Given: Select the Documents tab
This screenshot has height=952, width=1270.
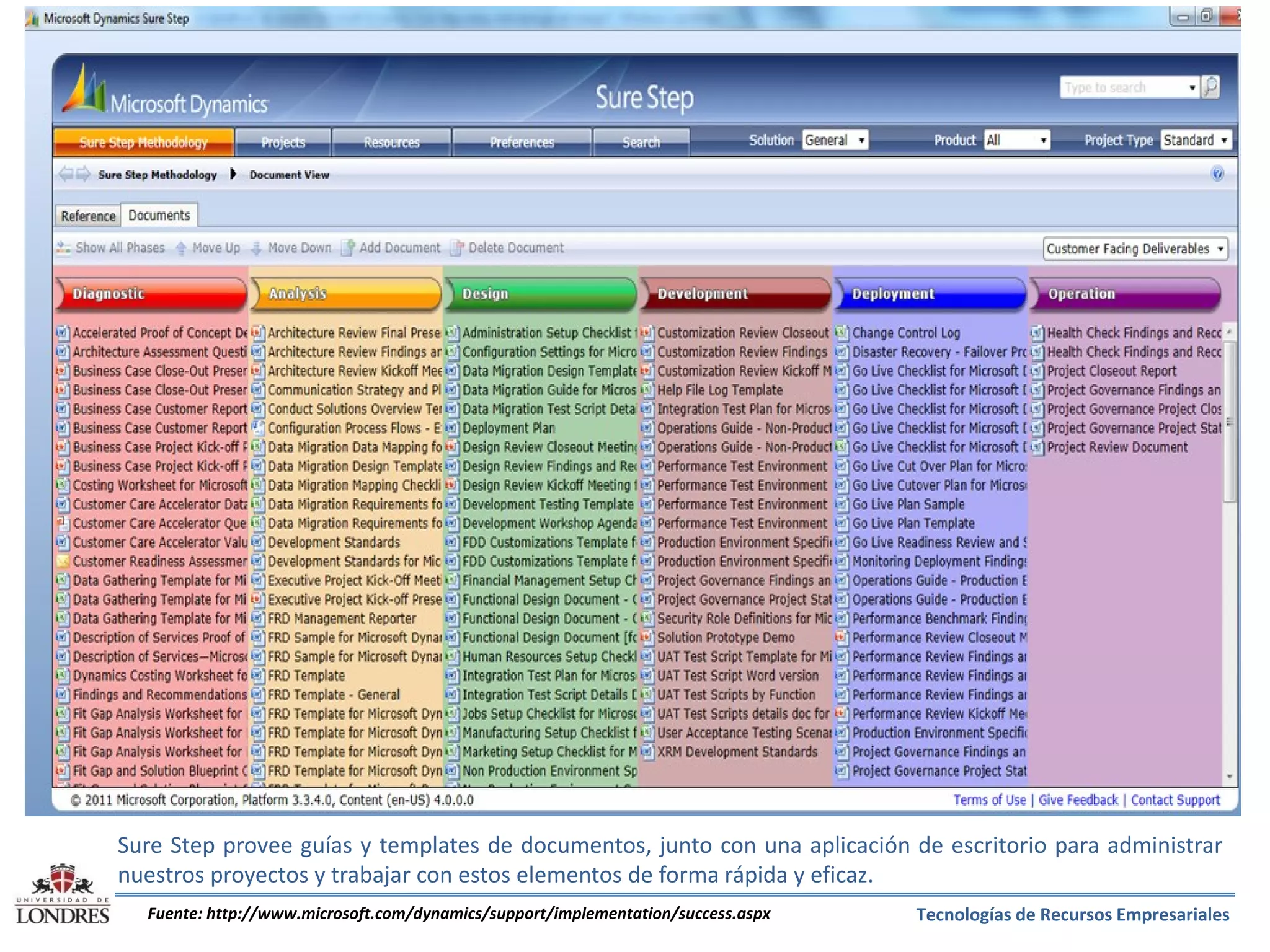Looking at the screenshot, I should (159, 215).
